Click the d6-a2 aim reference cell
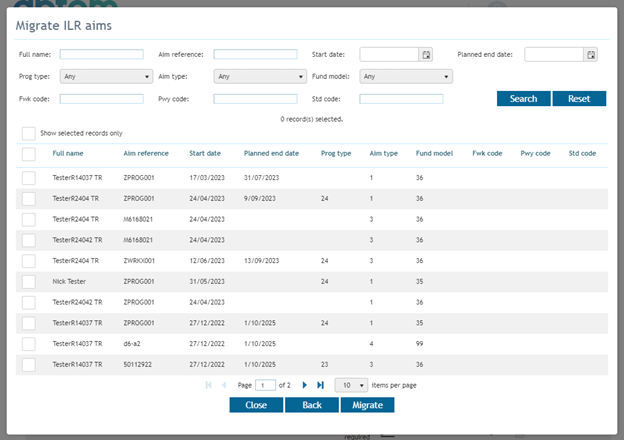The height and width of the screenshot is (440, 624). (x=132, y=344)
